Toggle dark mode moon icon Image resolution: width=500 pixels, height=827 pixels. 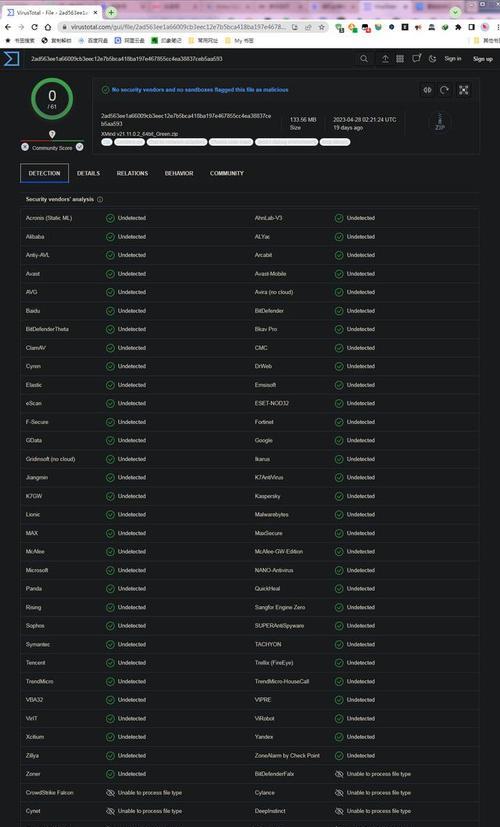click(432, 59)
